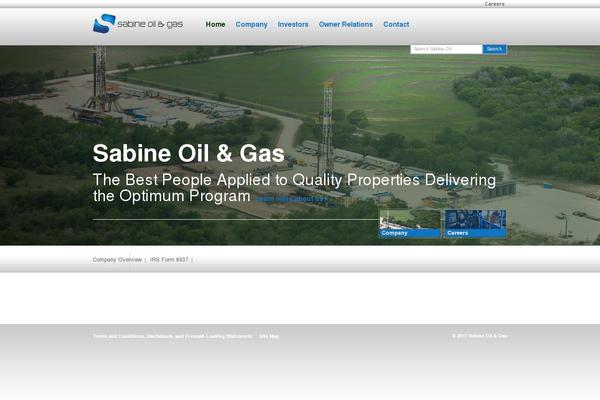The width and height of the screenshot is (600, 400).
Task: Open the Owner Relations menu item
Action: pyautogui.click(x=346, y=24)
